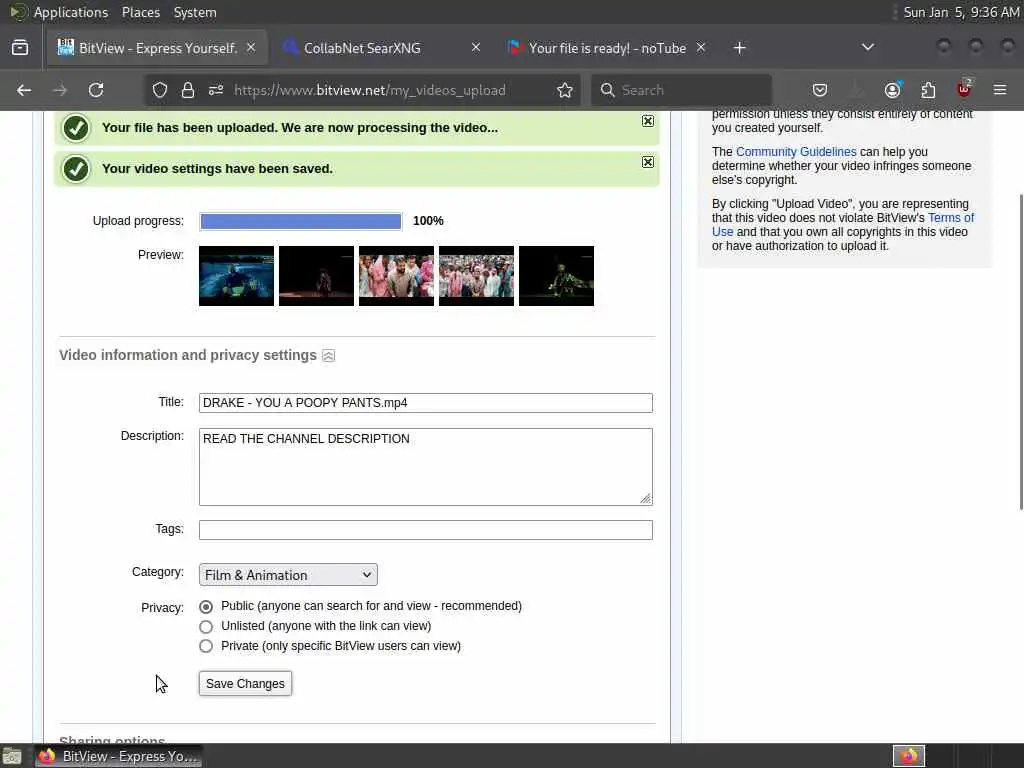The height and width of the screenshot is (768, 1024).
Task: Click the 100% upload percentage text
Action: coord(428,221)
